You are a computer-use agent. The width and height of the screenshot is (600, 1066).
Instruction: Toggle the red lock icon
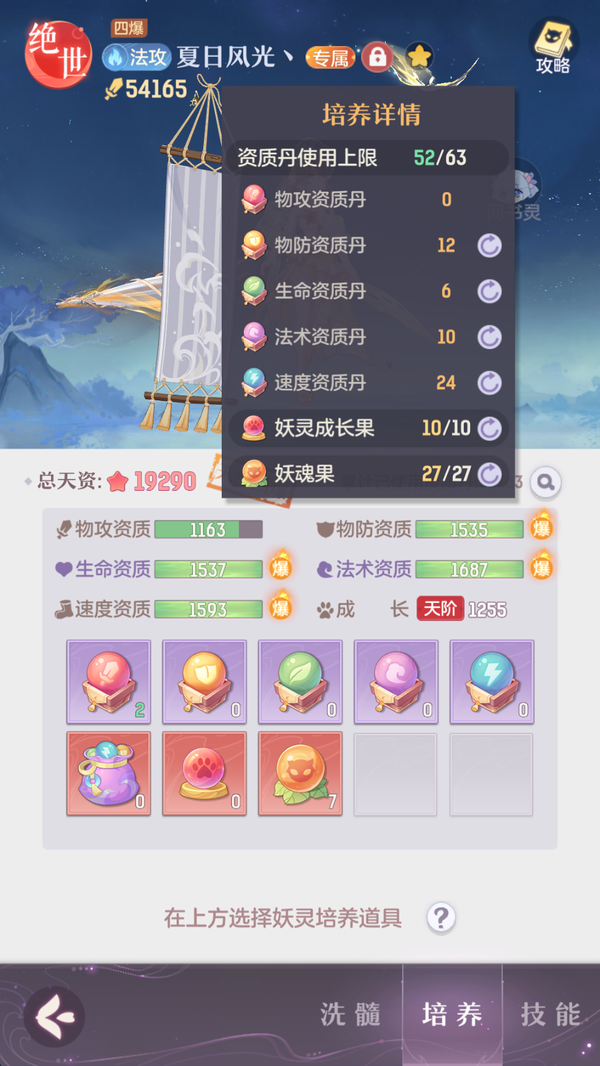click(377, 57)
